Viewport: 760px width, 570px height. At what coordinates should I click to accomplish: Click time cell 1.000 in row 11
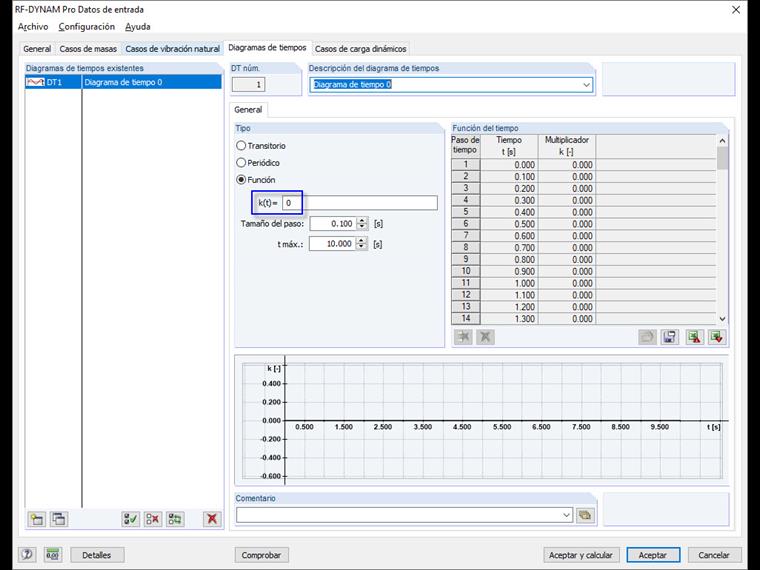click(x=509, y=284)
